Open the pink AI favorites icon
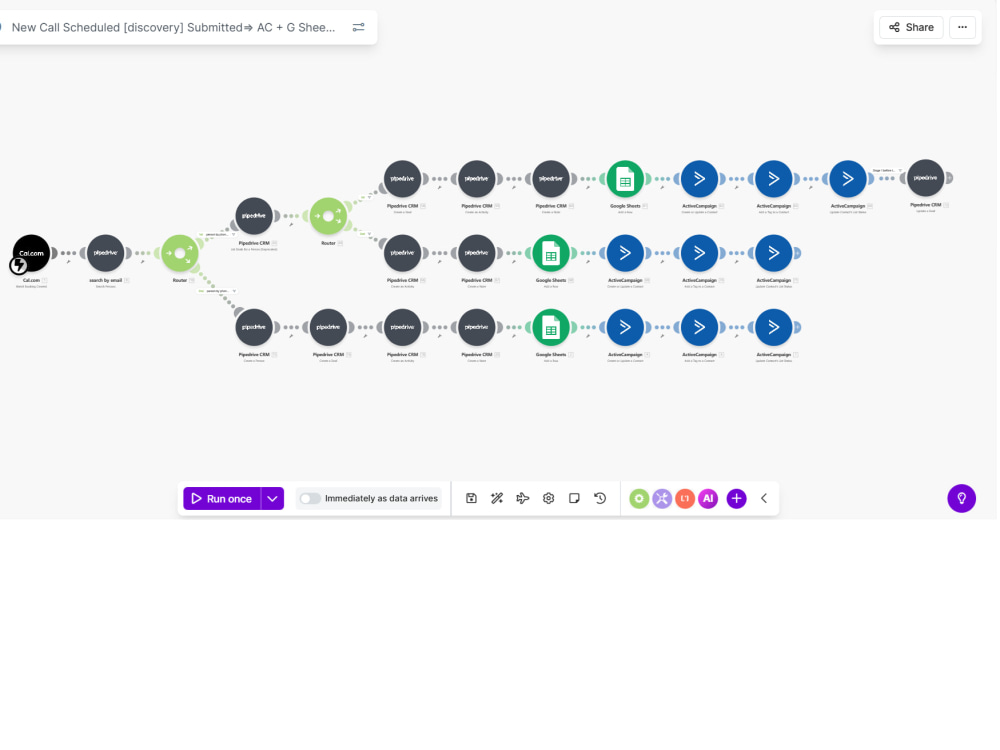 (708, 498)
